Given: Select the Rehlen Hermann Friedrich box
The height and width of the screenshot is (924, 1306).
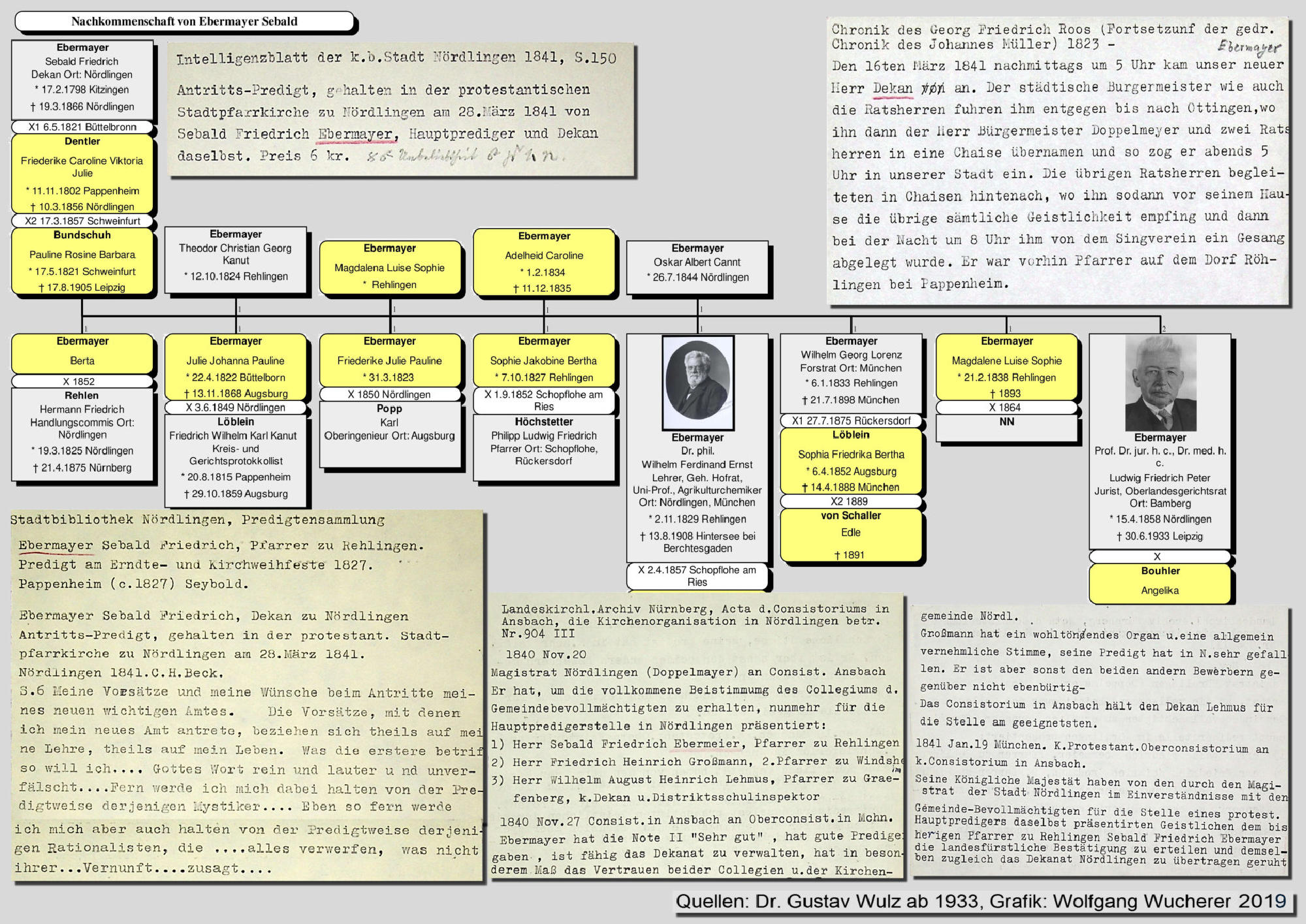Looking at the screenshot, I should 82,434.
